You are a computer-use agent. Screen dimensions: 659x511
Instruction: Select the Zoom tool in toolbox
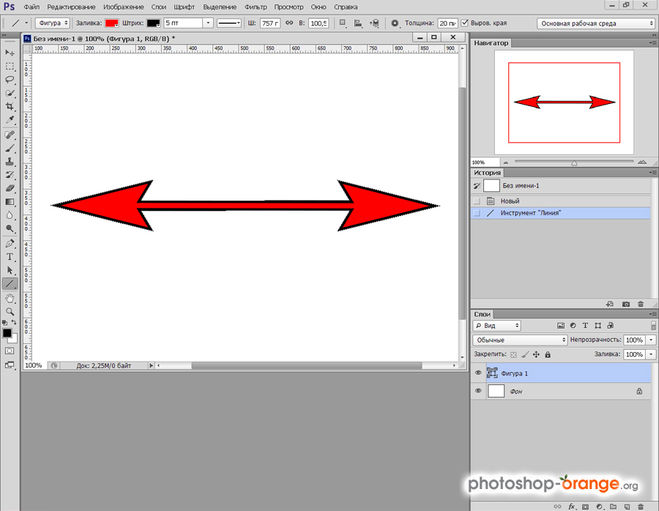10,312
